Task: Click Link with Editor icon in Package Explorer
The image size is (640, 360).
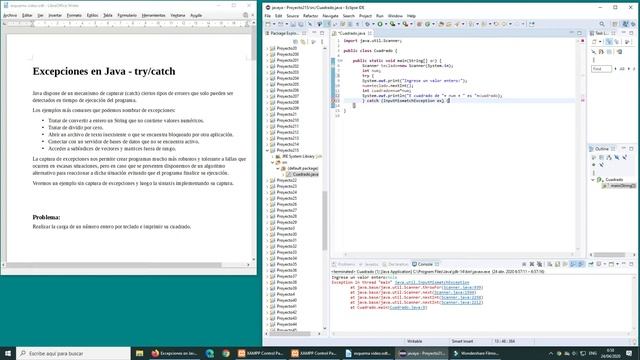Action: tap(303, 42)
